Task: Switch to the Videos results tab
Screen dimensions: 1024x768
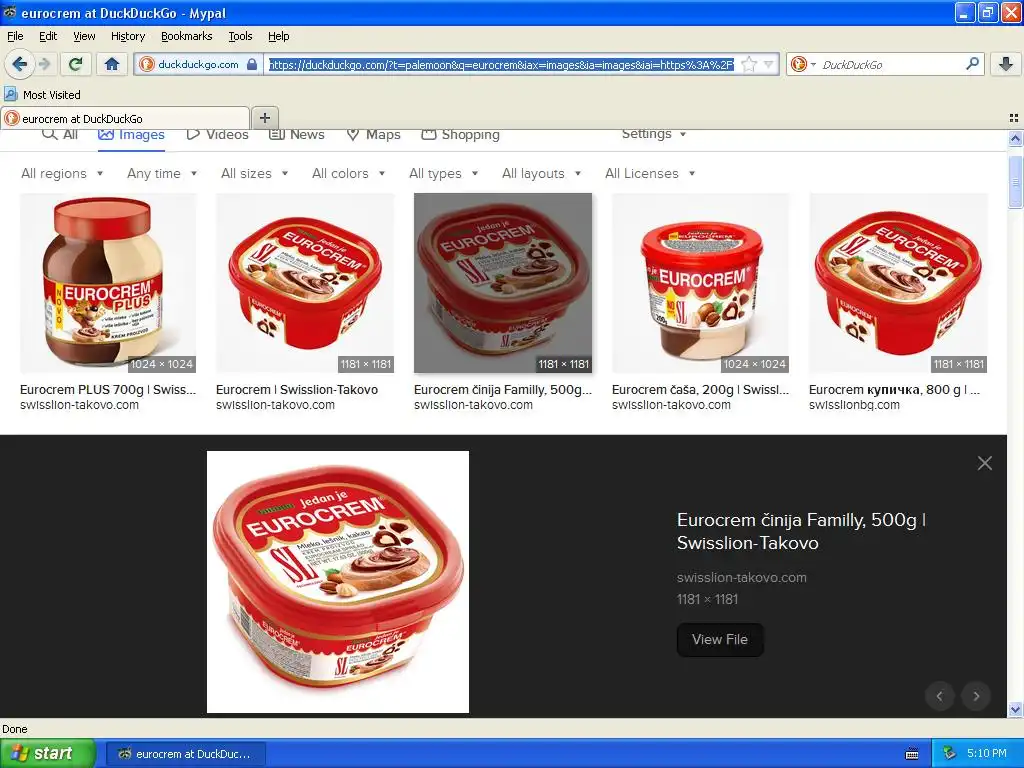Action: click(x=217, y=135)
